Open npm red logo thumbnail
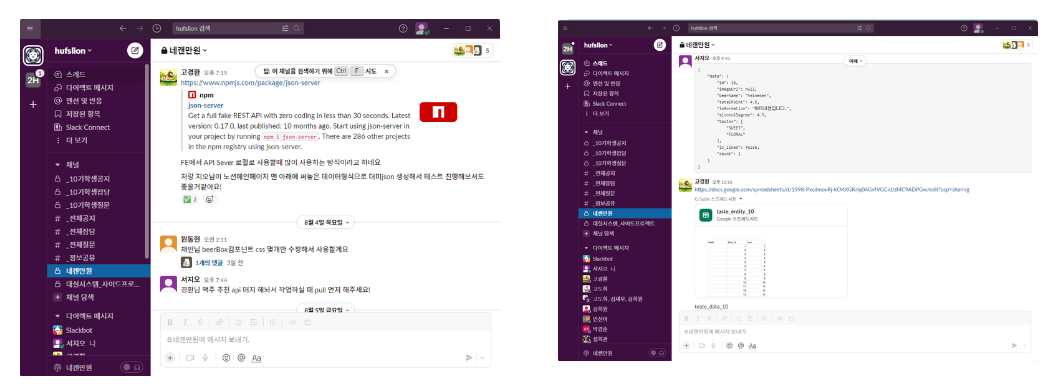1064x390 pixels. coord(438,112)
